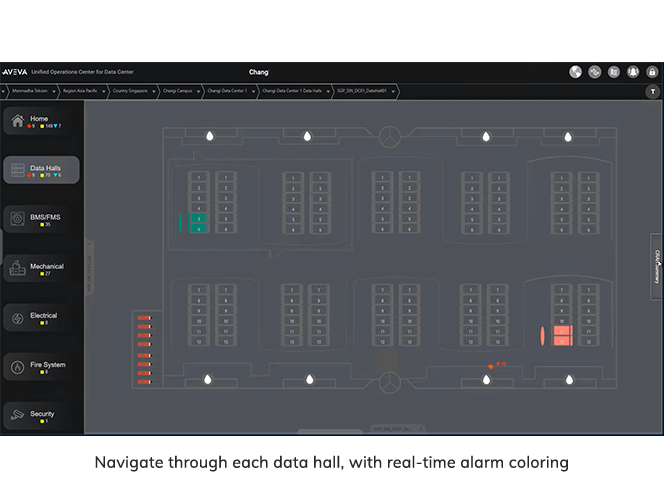
Task: Open the Fire System panel
Action: (x=41, y=367)
